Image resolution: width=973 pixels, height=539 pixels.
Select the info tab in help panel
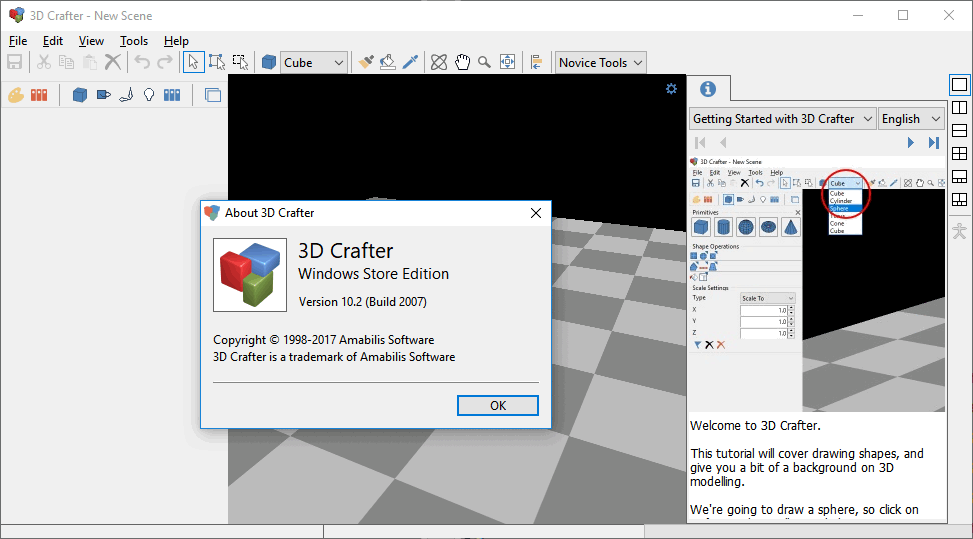point(708,89)
